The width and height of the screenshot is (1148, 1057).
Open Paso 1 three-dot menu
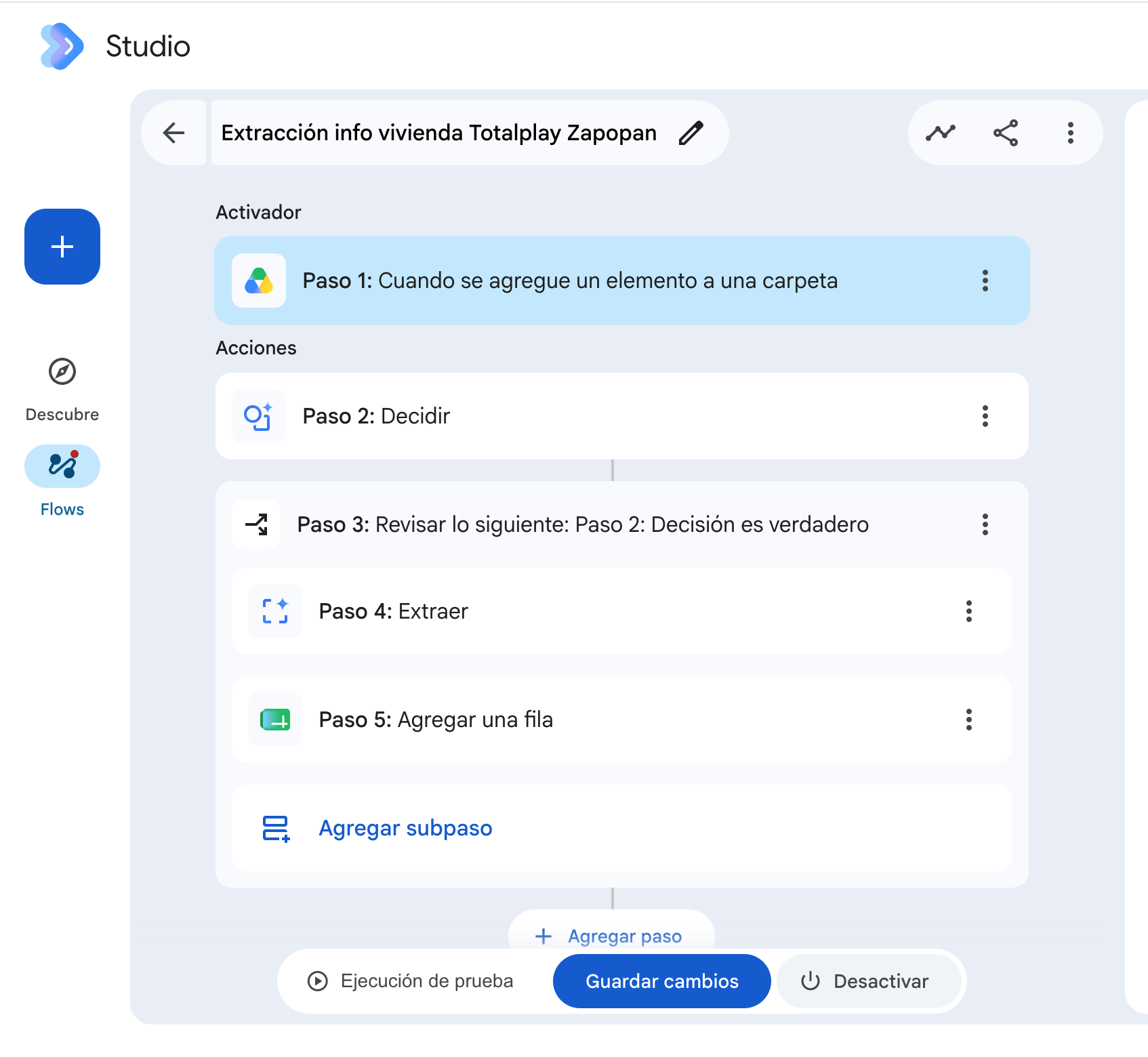(x=985, y=281)
